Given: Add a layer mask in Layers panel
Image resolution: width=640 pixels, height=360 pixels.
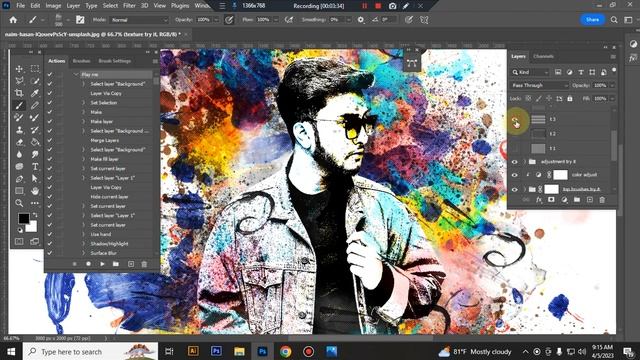Looking at the screenshot, I should [551, 200].
